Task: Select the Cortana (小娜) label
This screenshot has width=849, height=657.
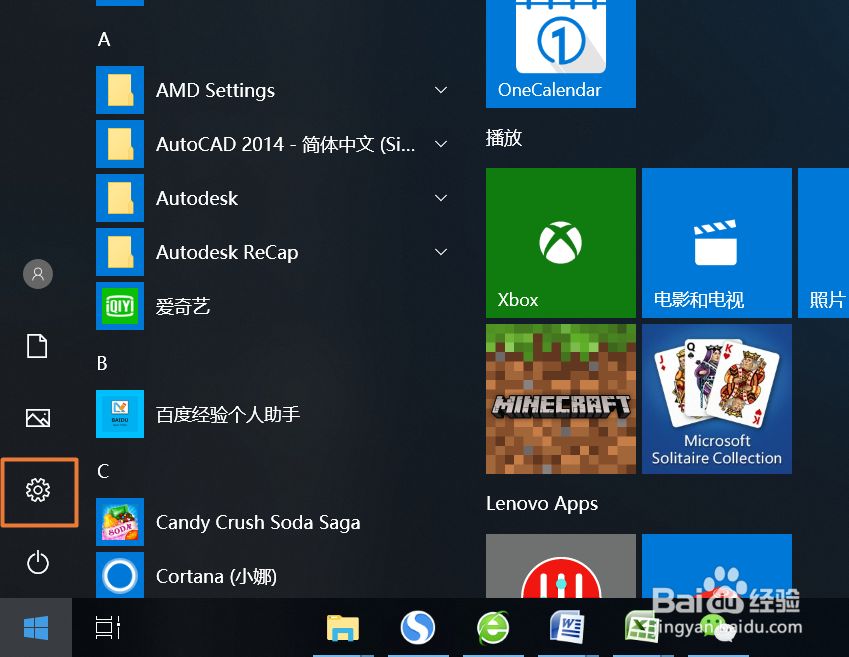Action: pyautogui.click(x=217, y=576)
